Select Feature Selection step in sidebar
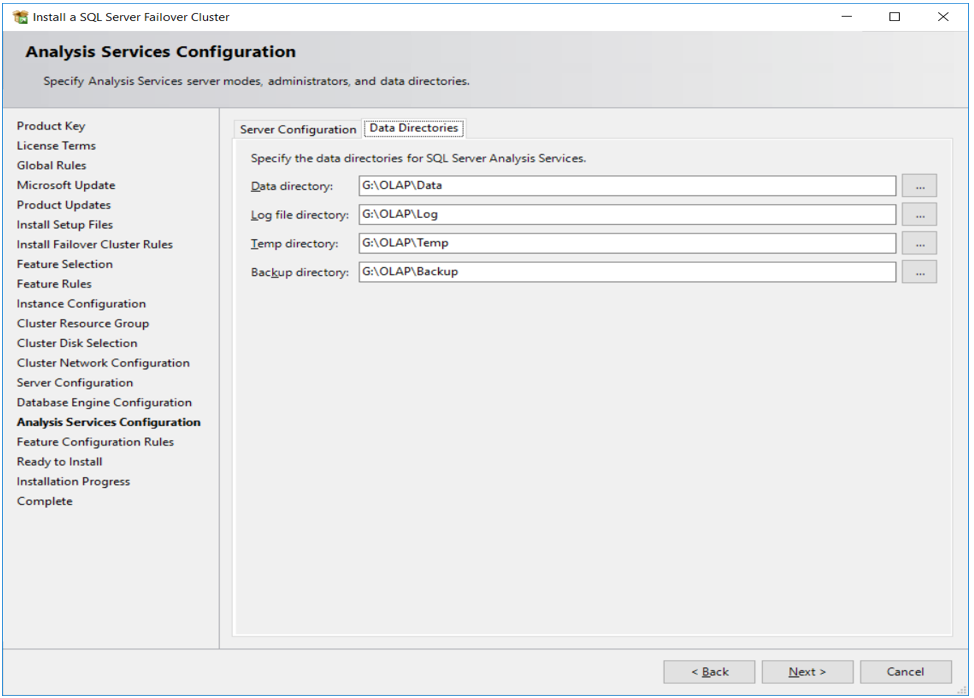Image resolution: width=974 pixels, height=698 pixels. [65, 265]
